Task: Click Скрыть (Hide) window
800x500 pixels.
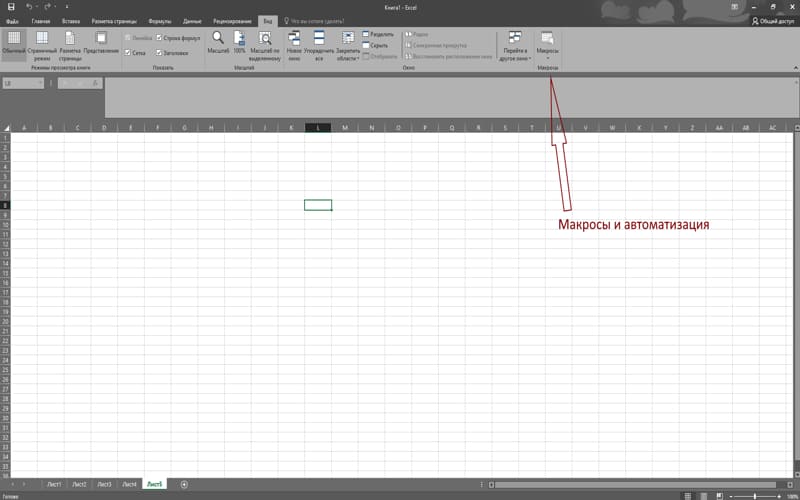Action: (375, 45)
